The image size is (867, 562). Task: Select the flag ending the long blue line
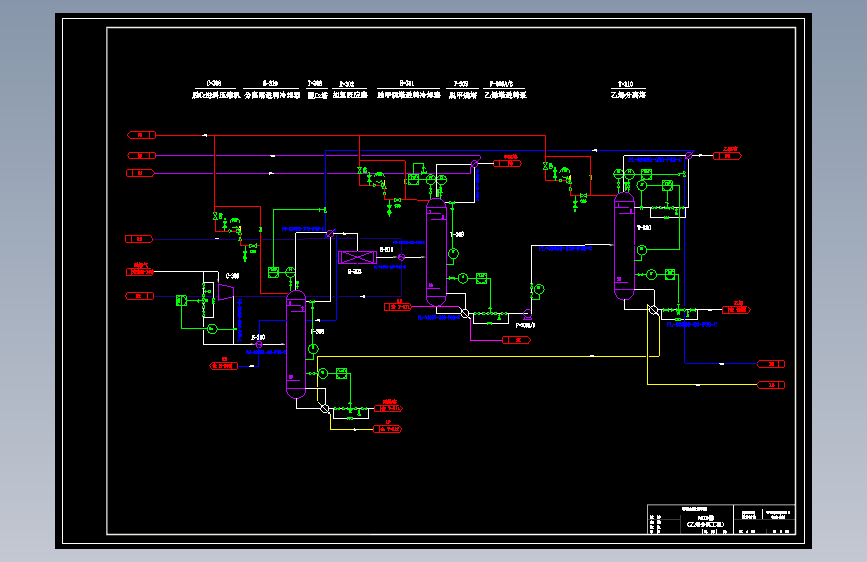(x=771, y=364)
